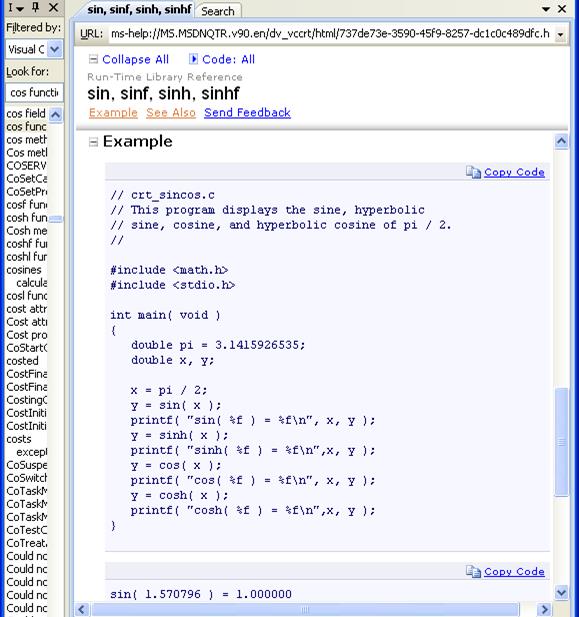Click the Collapse All minus icon

coord(93,59)
